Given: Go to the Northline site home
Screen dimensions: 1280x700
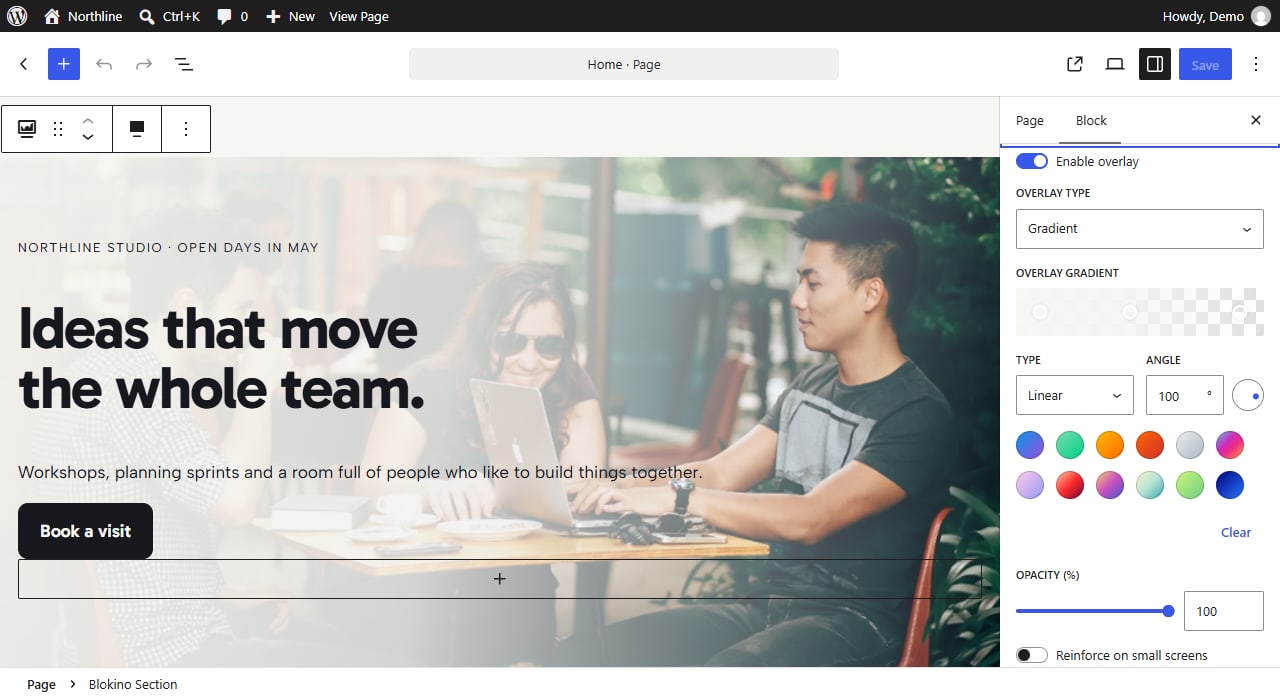Looking at the screenshot, I should click(x=83, y=16).
